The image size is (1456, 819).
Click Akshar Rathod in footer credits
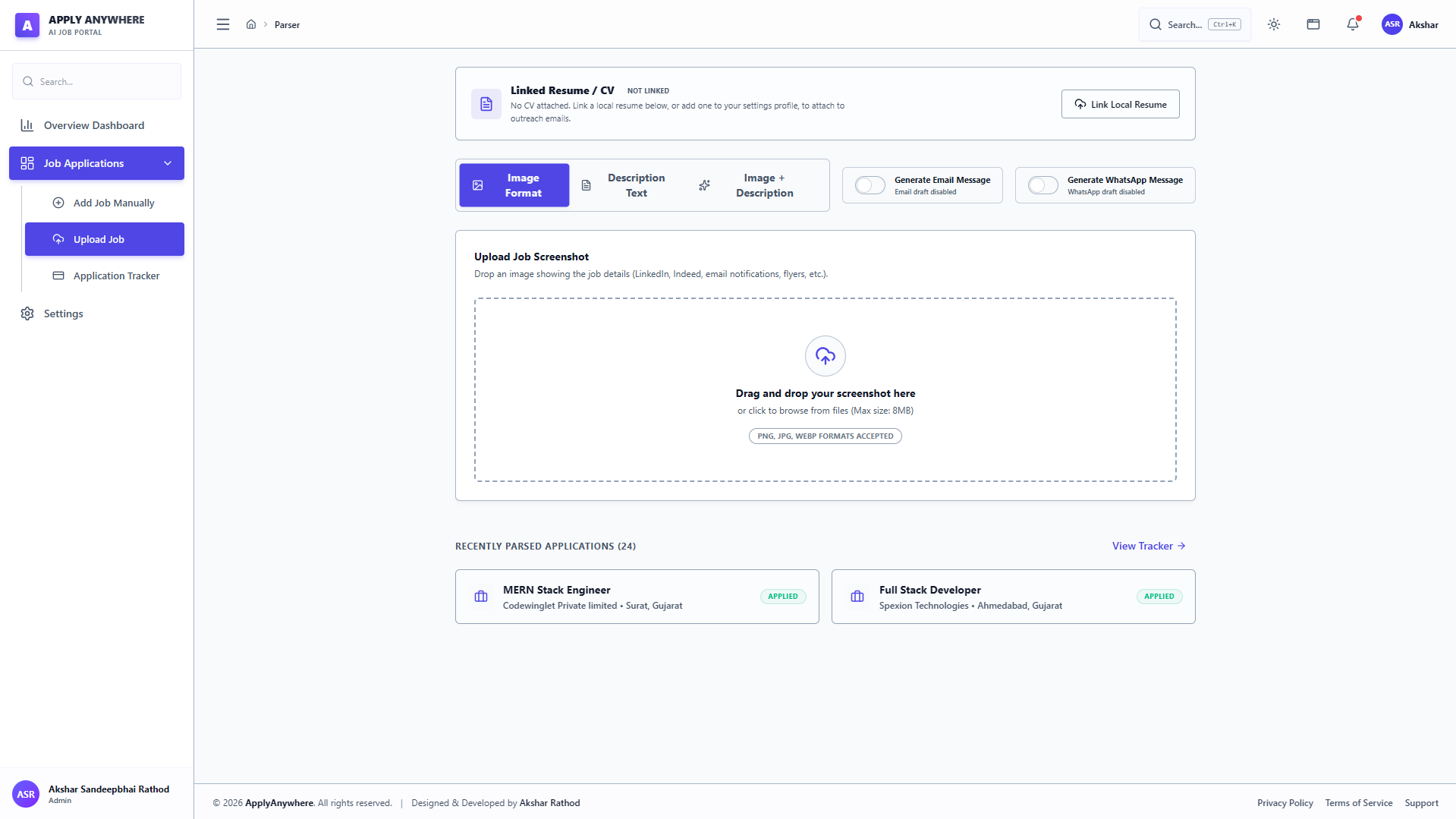pos(549,802)
